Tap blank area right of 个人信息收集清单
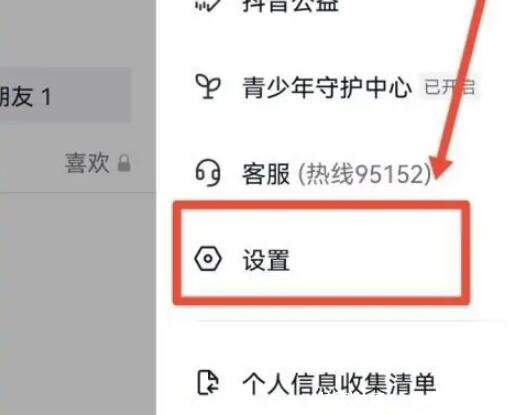Image resolution: width=522 pixels, height=415 pixels. (477, 383)
